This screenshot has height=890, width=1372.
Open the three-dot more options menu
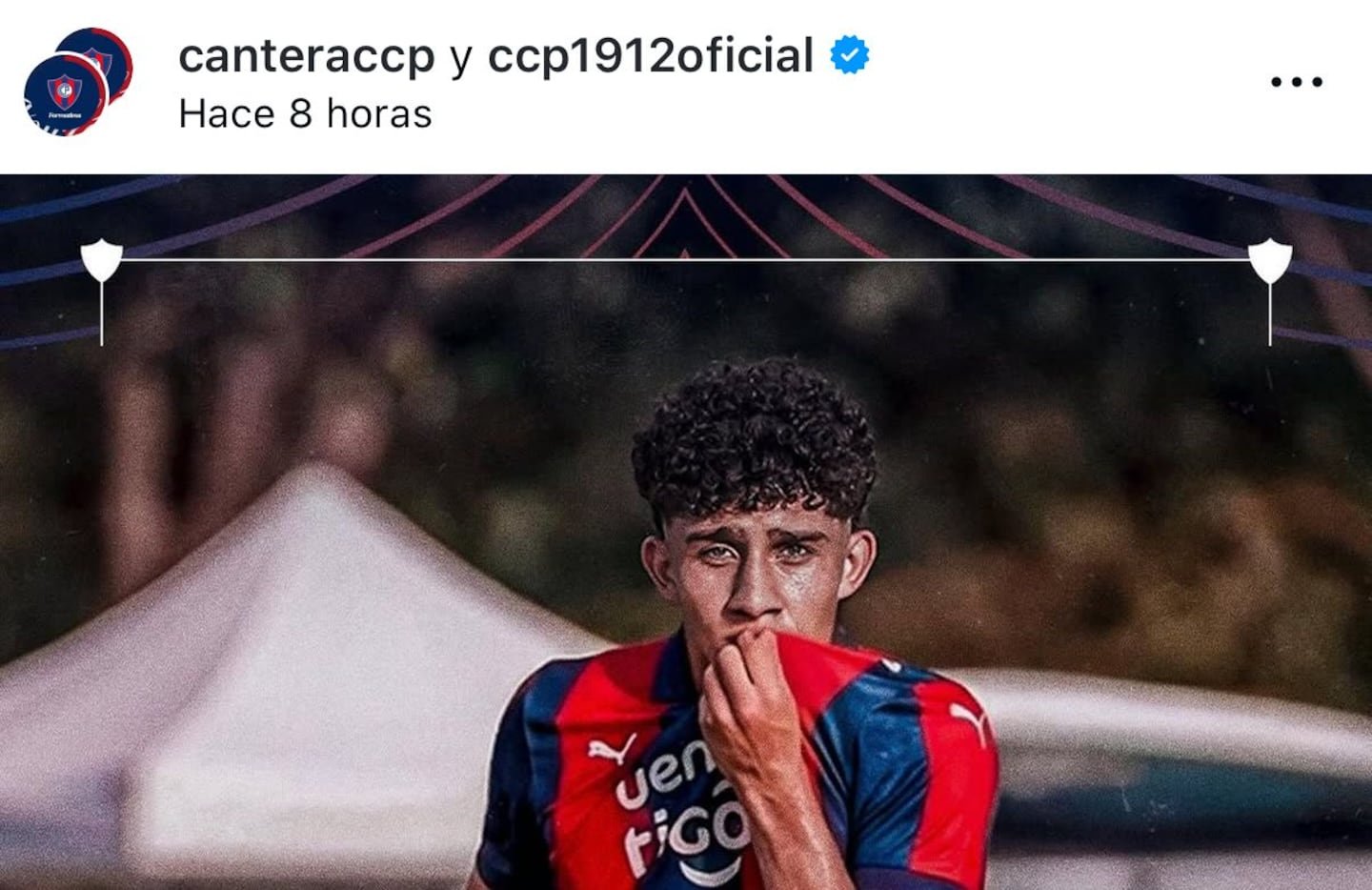coord(1297,82)
